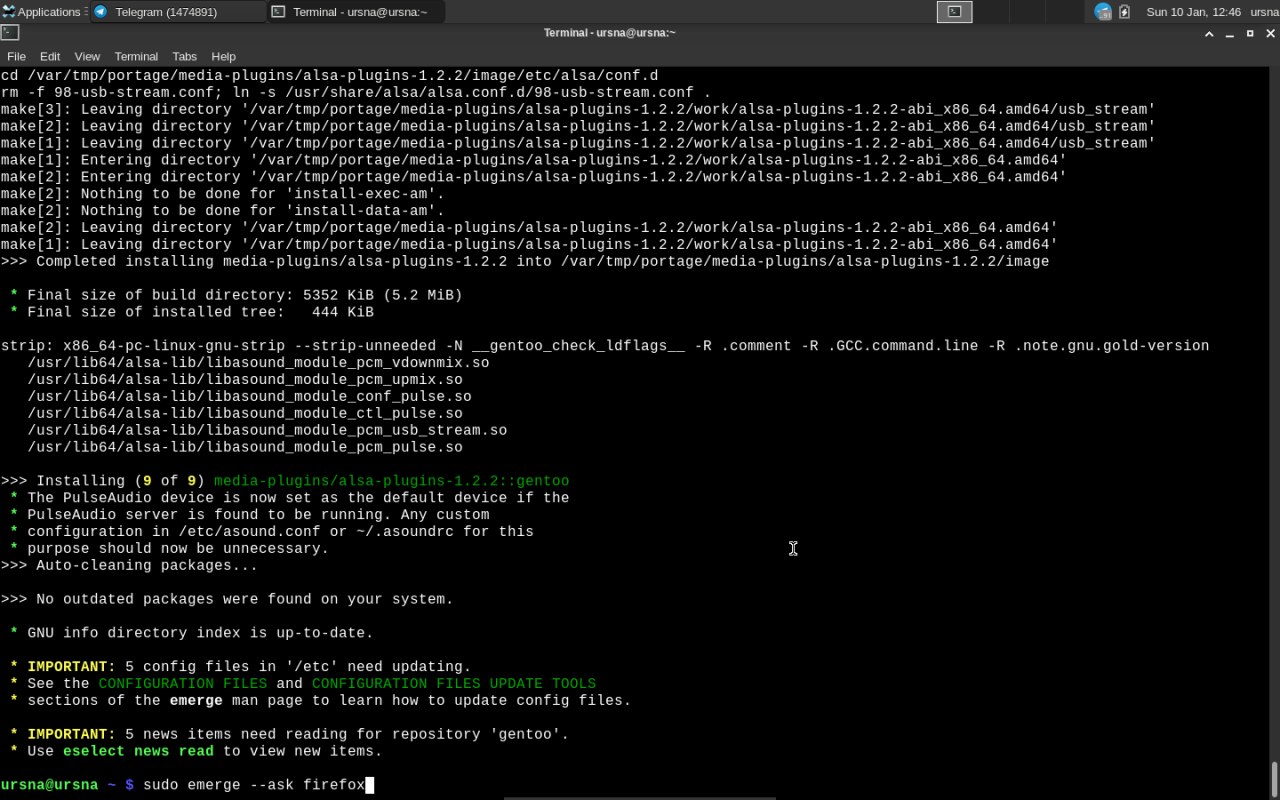The height and width of the screenshot is (800, 1280).
Task: Minimize the terminal window
Action: tap(1230, 33)
